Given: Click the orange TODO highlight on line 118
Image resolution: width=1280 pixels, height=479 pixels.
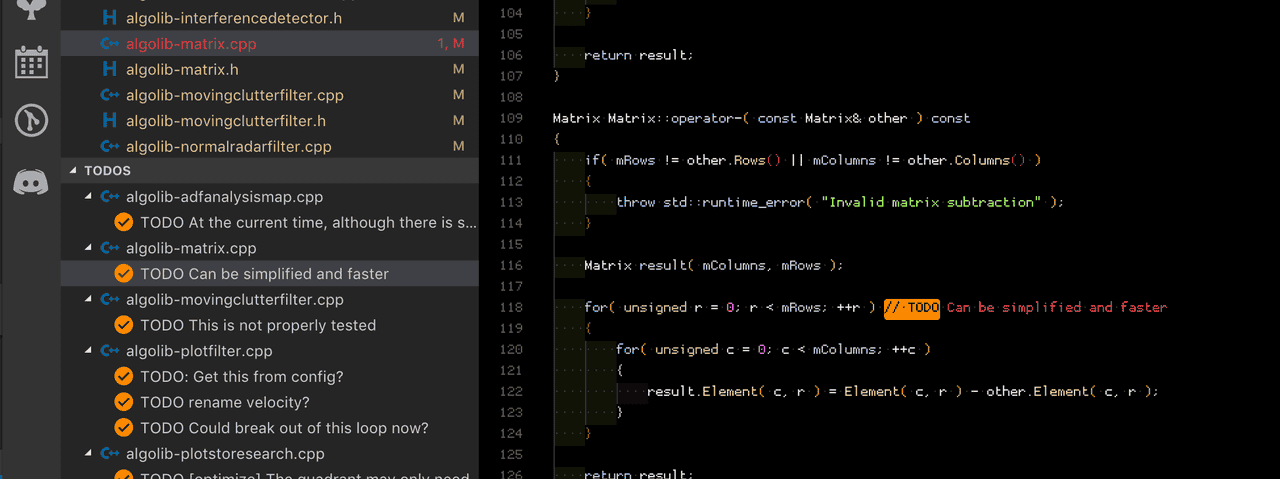Looking at the screenshot, I should (x=911, y=308).
